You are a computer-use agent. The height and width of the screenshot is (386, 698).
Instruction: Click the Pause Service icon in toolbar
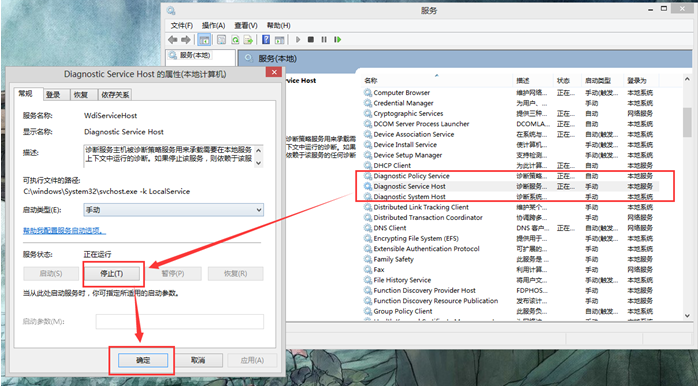(324, 40)
